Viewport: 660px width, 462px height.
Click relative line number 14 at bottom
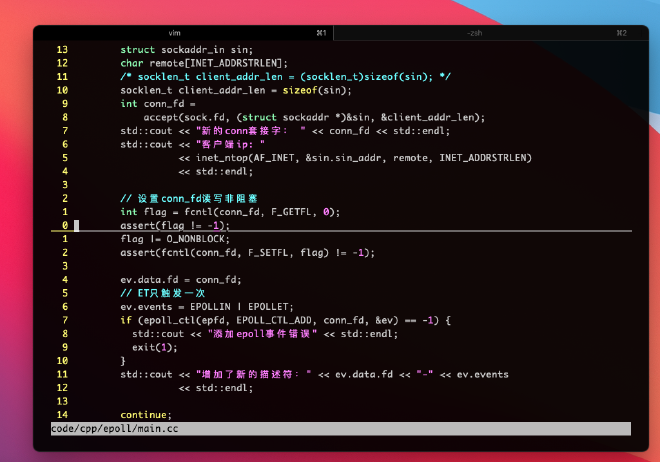62,415
